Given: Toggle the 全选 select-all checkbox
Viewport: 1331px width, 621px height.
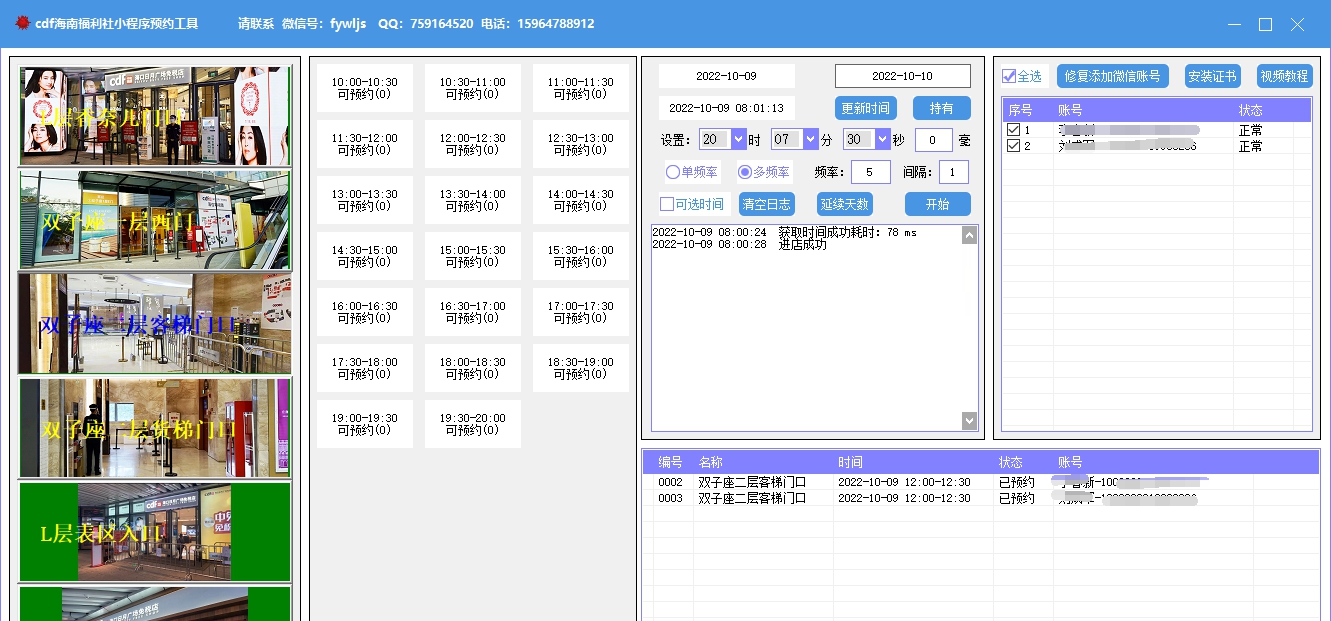Looking at the screenshot, I should 1008,75.
